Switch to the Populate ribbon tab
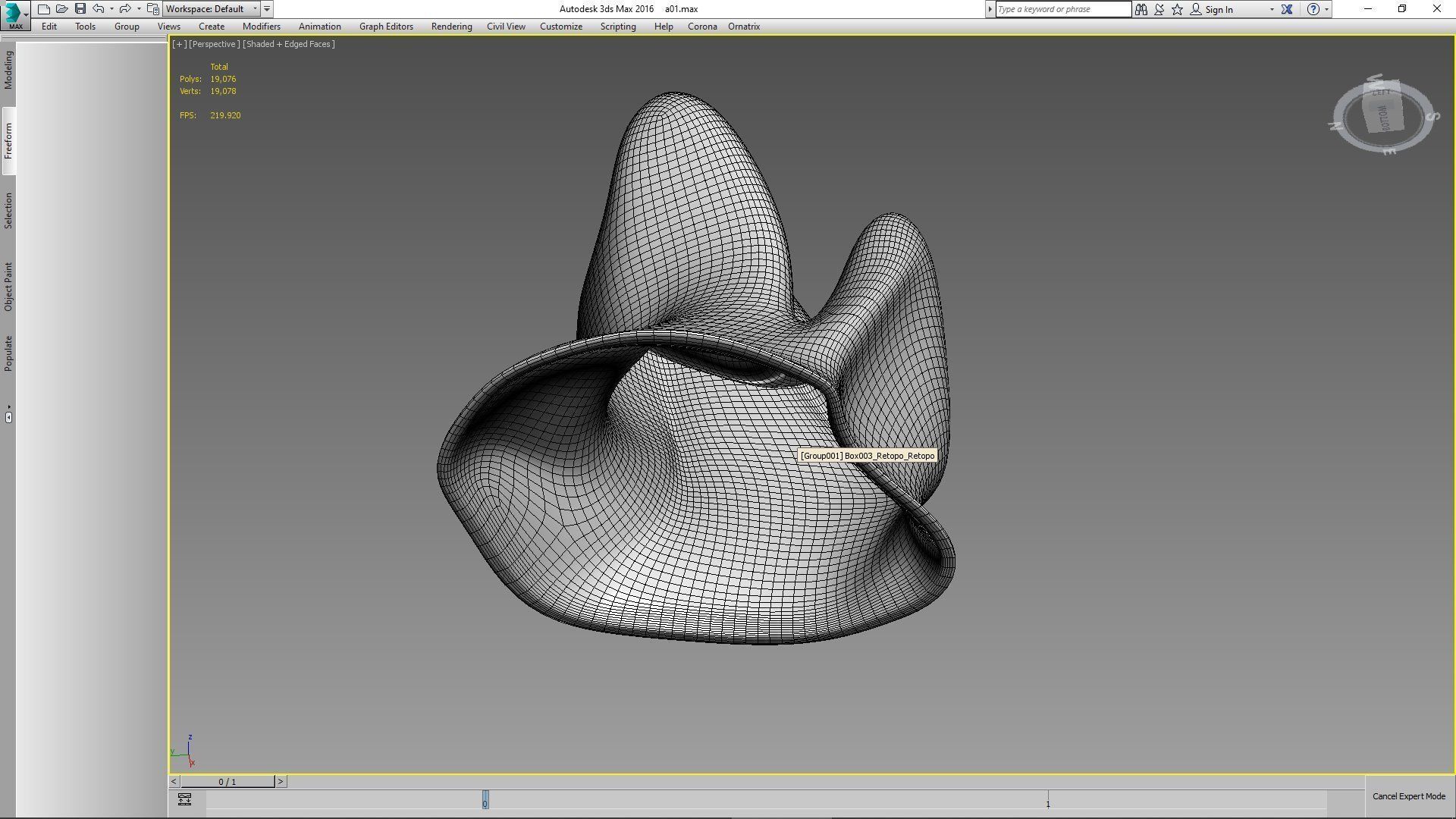 (x=8, y=353)
